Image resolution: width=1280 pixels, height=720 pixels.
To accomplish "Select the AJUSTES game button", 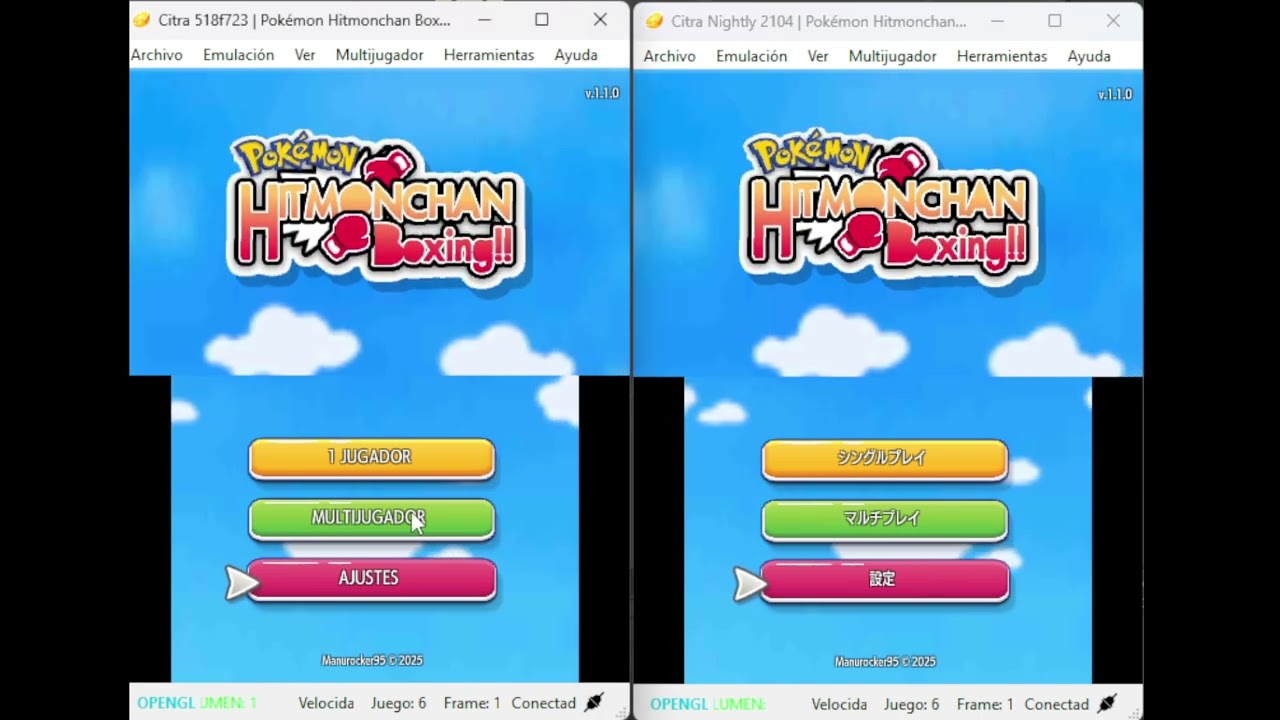I will point(371,580).
